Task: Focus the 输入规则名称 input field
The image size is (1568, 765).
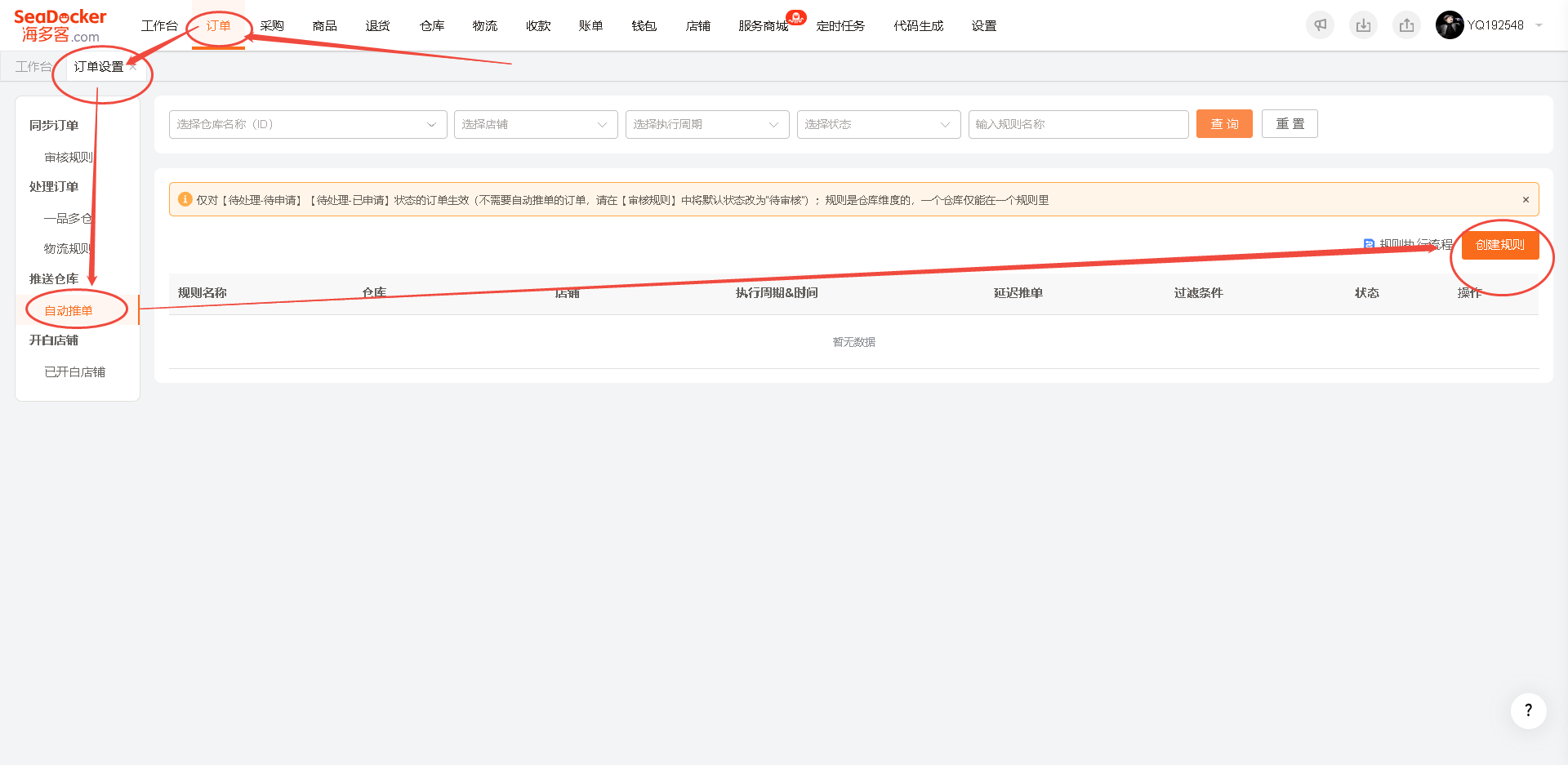Action: 1078,124
